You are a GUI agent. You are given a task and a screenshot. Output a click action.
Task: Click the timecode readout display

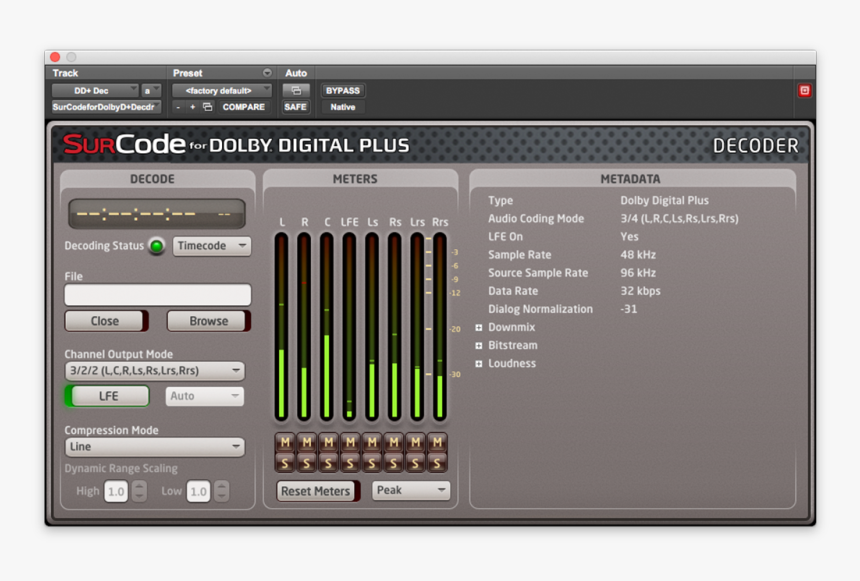click(157, 214)
